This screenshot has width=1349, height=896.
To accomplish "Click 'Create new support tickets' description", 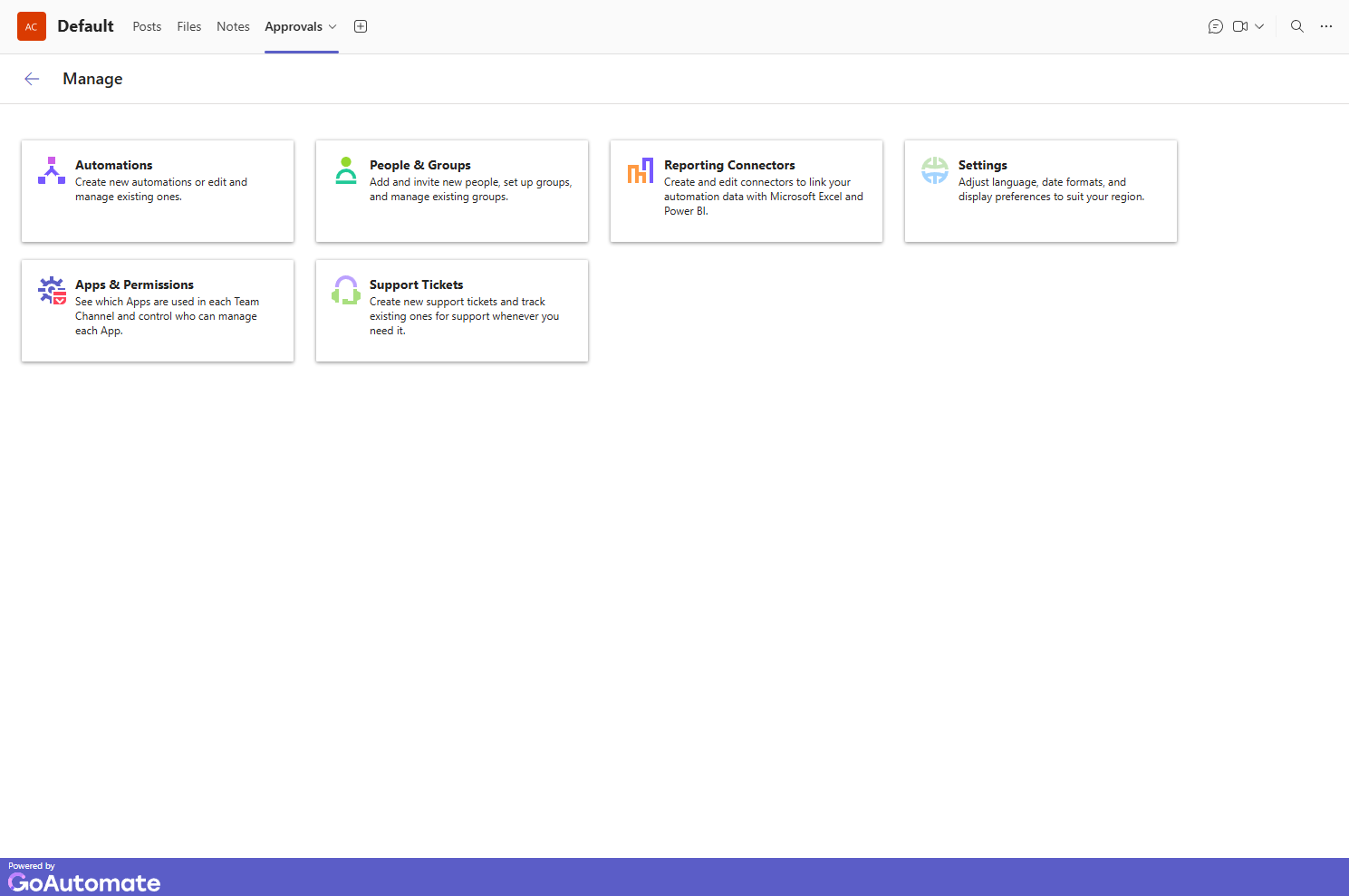I will coord(464,316).
